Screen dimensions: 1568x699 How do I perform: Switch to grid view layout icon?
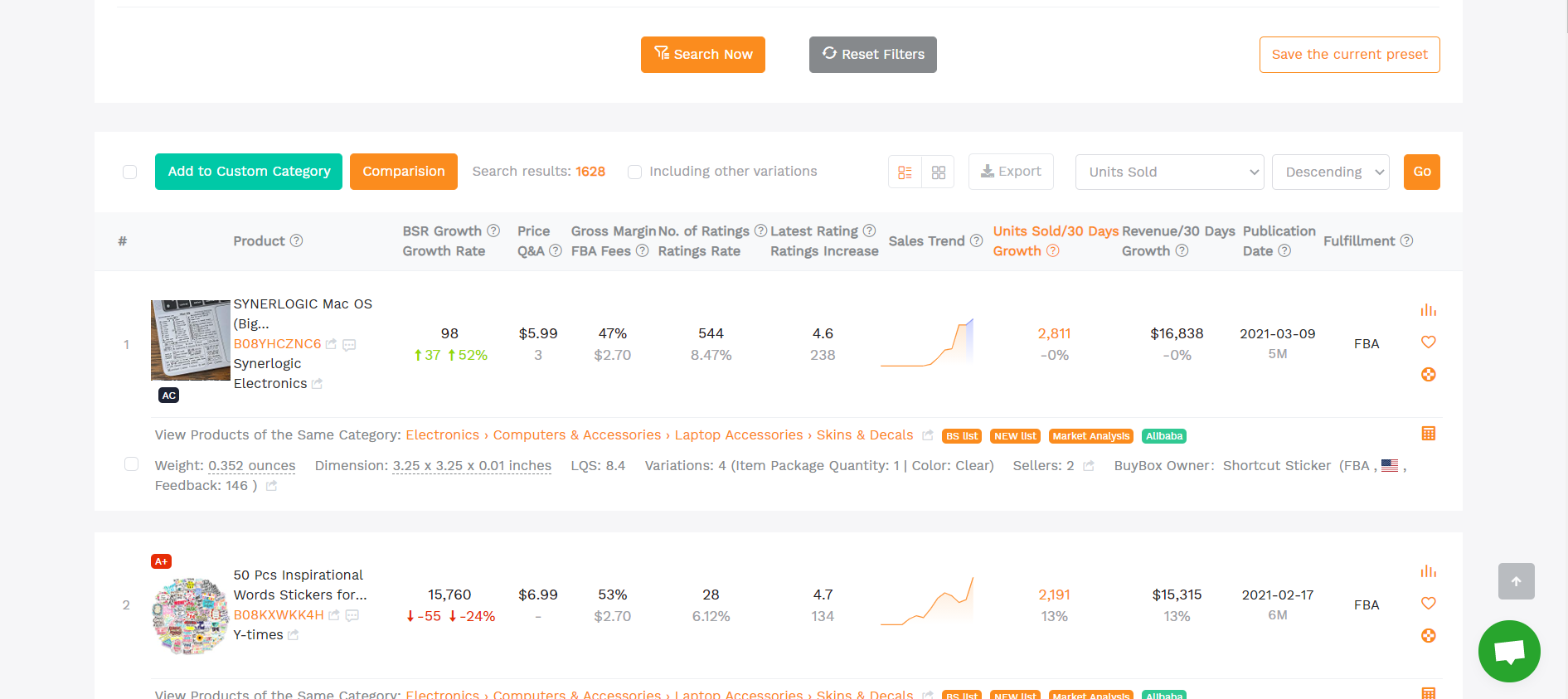point(939,172)
